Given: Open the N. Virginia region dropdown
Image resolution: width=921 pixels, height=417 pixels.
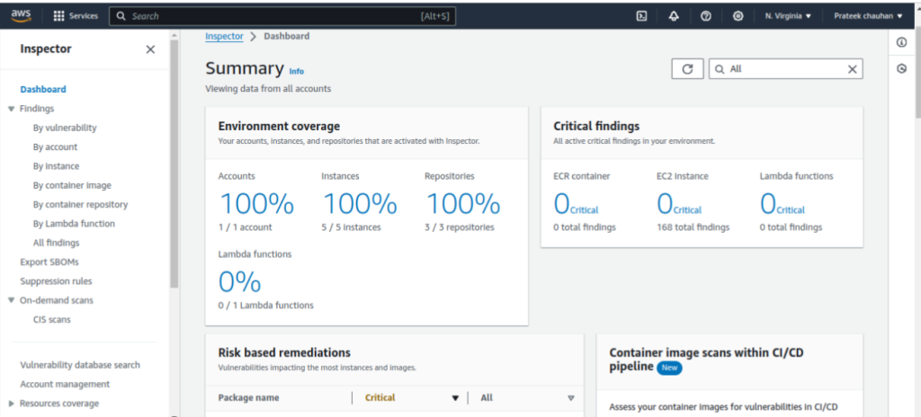Looking at the screenshot, I should click(788, 16).
